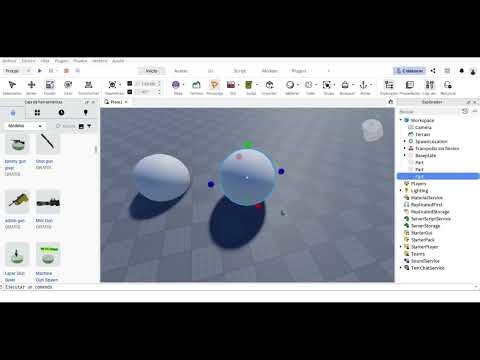Click the Anchor (Anclar) icon
This screenshot has width=480, height=360.
pyautogui.click(x=364, y=85)
